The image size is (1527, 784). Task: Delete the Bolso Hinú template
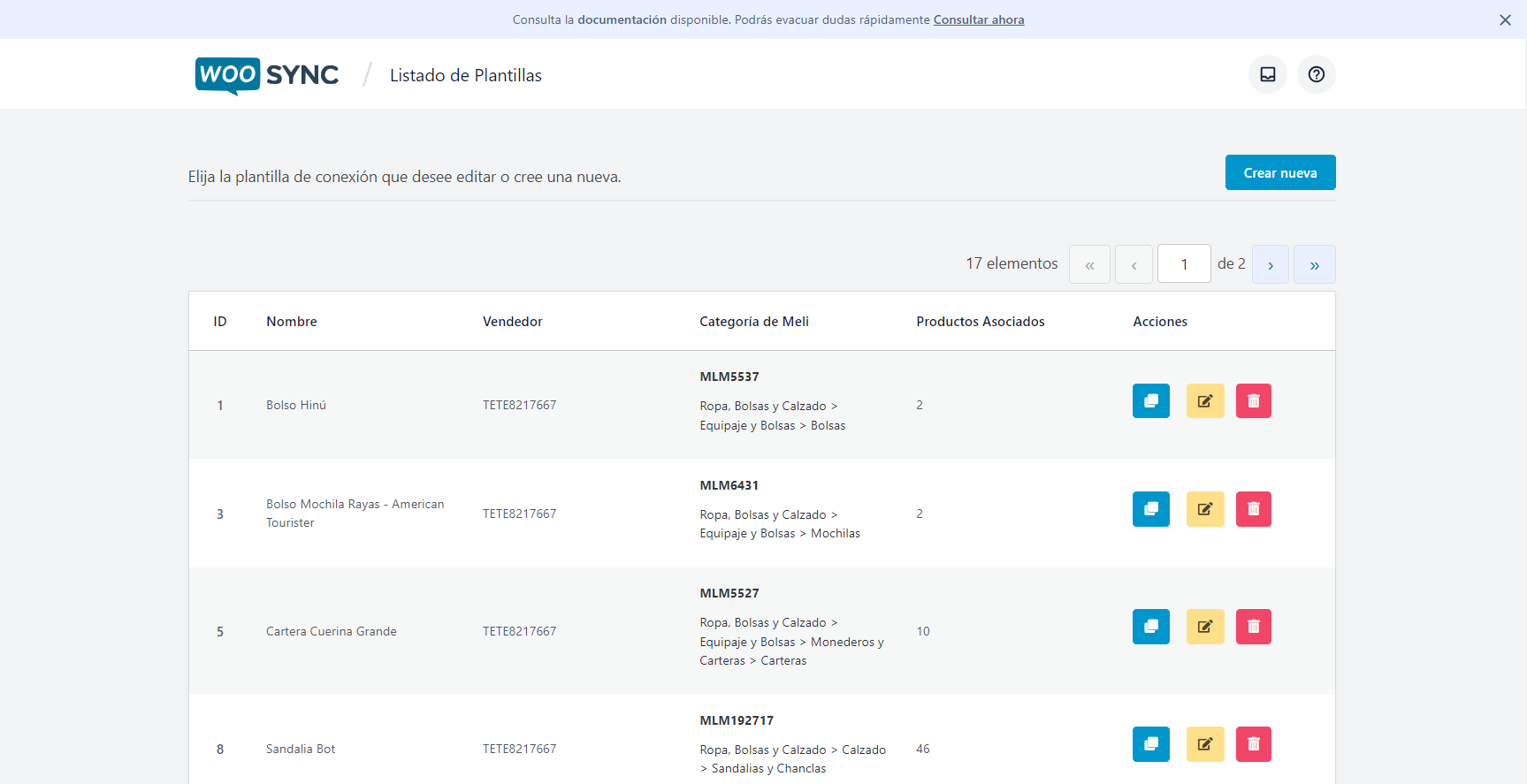[x=1253, y=401]
